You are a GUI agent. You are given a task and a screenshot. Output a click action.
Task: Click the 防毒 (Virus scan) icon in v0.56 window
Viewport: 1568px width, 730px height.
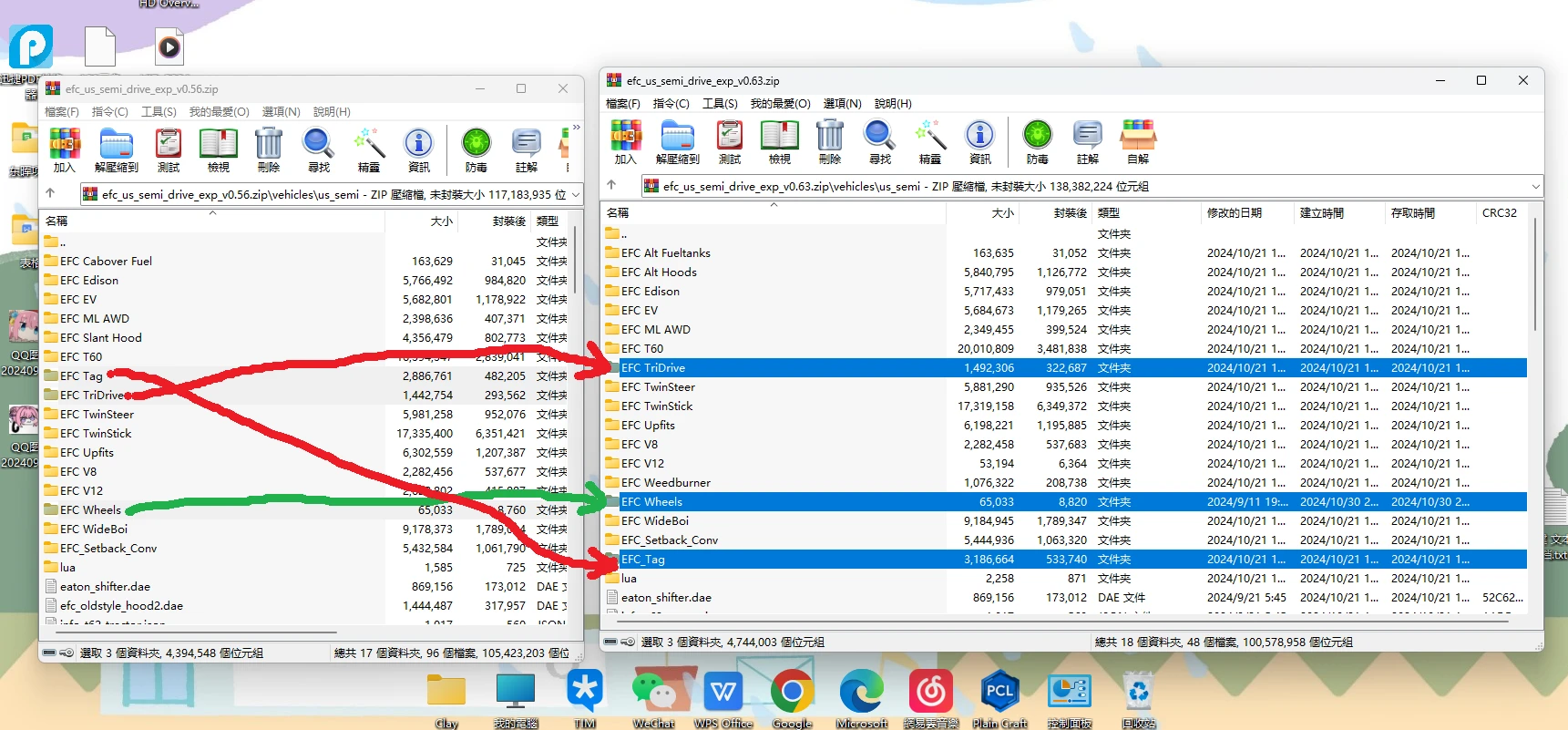coord(477,150)
